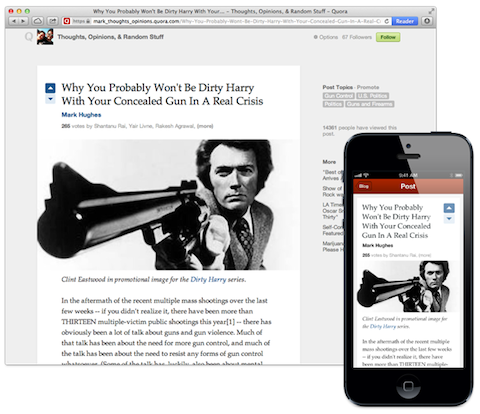This screenshot has width=480, height=414.
Task: Go back with Safari's back arrow
Action: [x=14, y=21]
